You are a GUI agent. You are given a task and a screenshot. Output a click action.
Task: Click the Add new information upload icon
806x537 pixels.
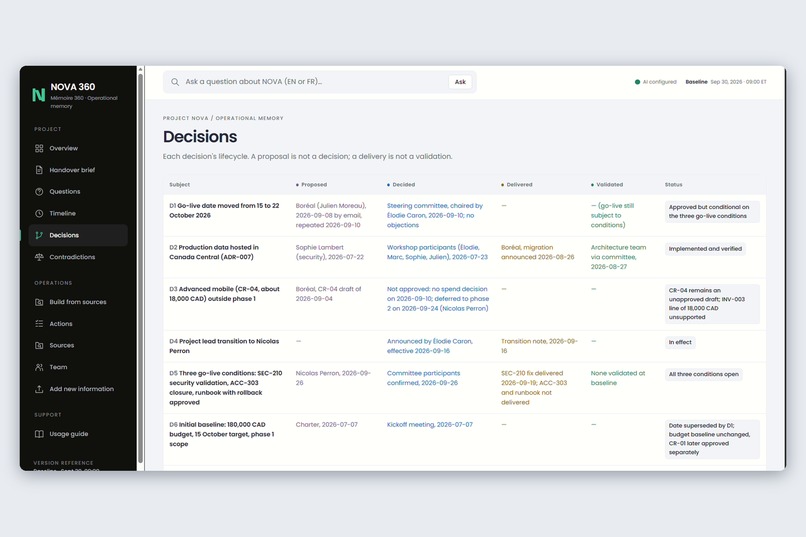pyautogui.click(x=39, y=389)
